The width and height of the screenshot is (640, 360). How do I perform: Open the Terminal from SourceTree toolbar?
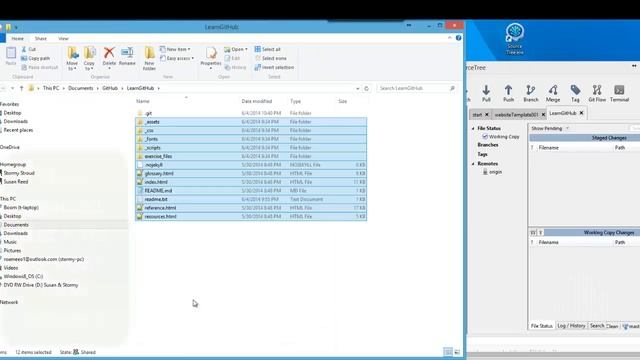click(x=619, y=93)
